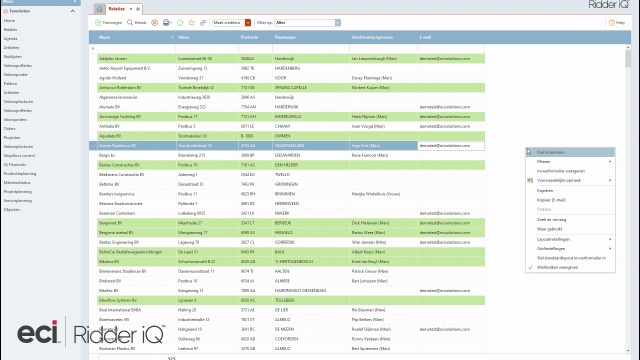The image size is (640, 360).
Task: Select the Blueflow Systems BV row
Action: [287, 300]
